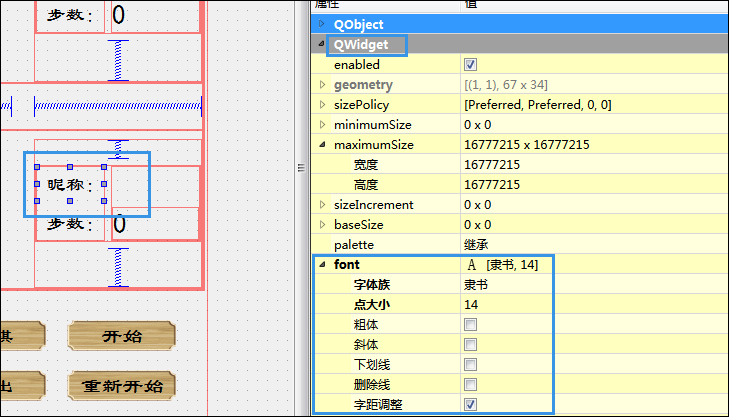This screenshot has width=729, height=417.
Task: Expand the baseSize property
Action: click(x=322, y=224)
